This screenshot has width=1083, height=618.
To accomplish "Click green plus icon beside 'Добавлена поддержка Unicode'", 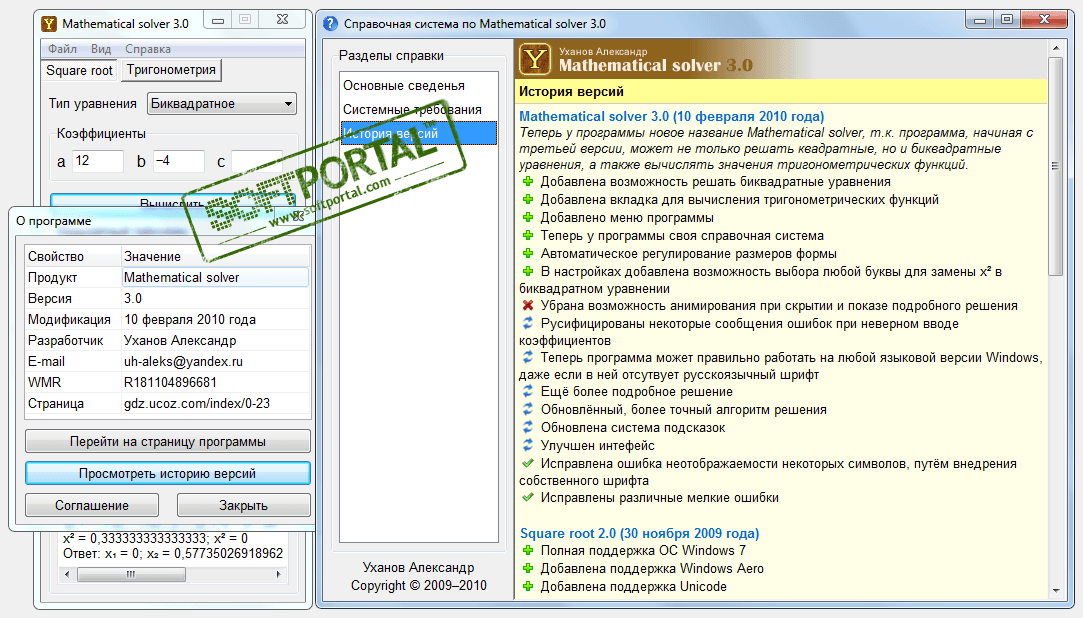I will pyautogui.click(x=528, y=586).
